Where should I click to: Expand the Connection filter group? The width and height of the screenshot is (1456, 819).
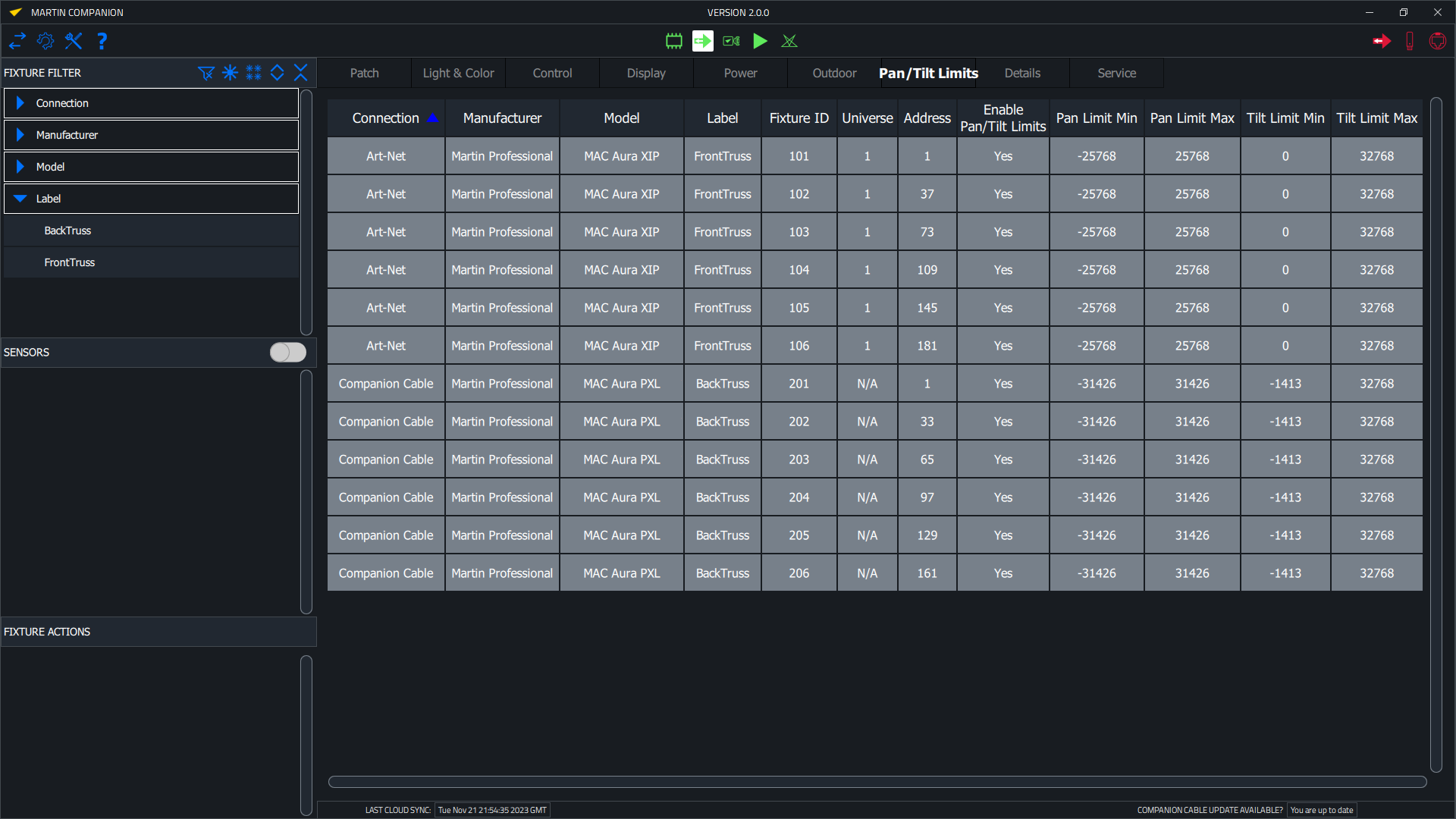pos(20,103)
